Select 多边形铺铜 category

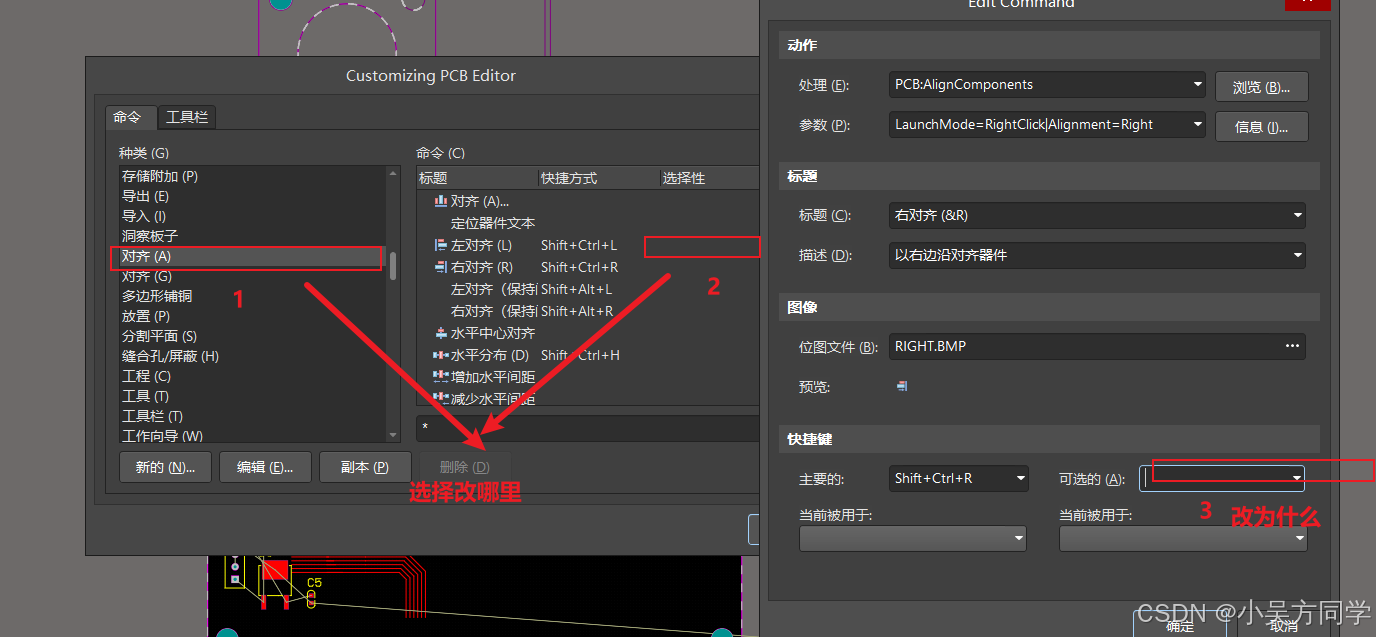coord(251,296)
